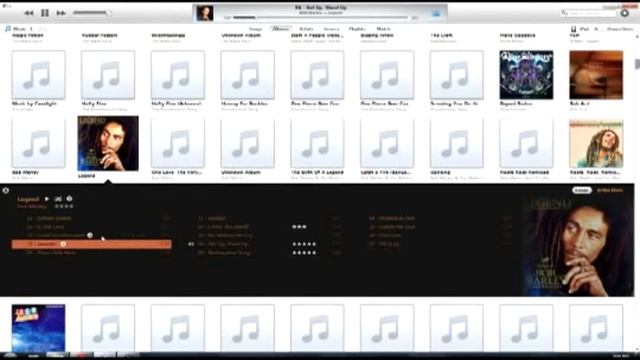Click the search library field
Image resolution: width=640 pixels, height=360 pixels.
[x=588, y=13]
